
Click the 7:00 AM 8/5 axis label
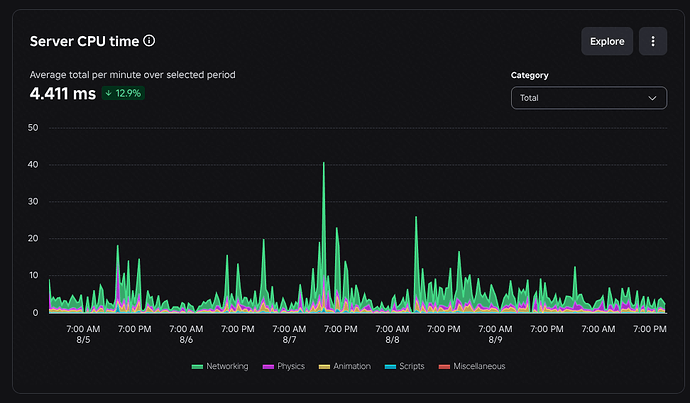click(x=83, y=334)
